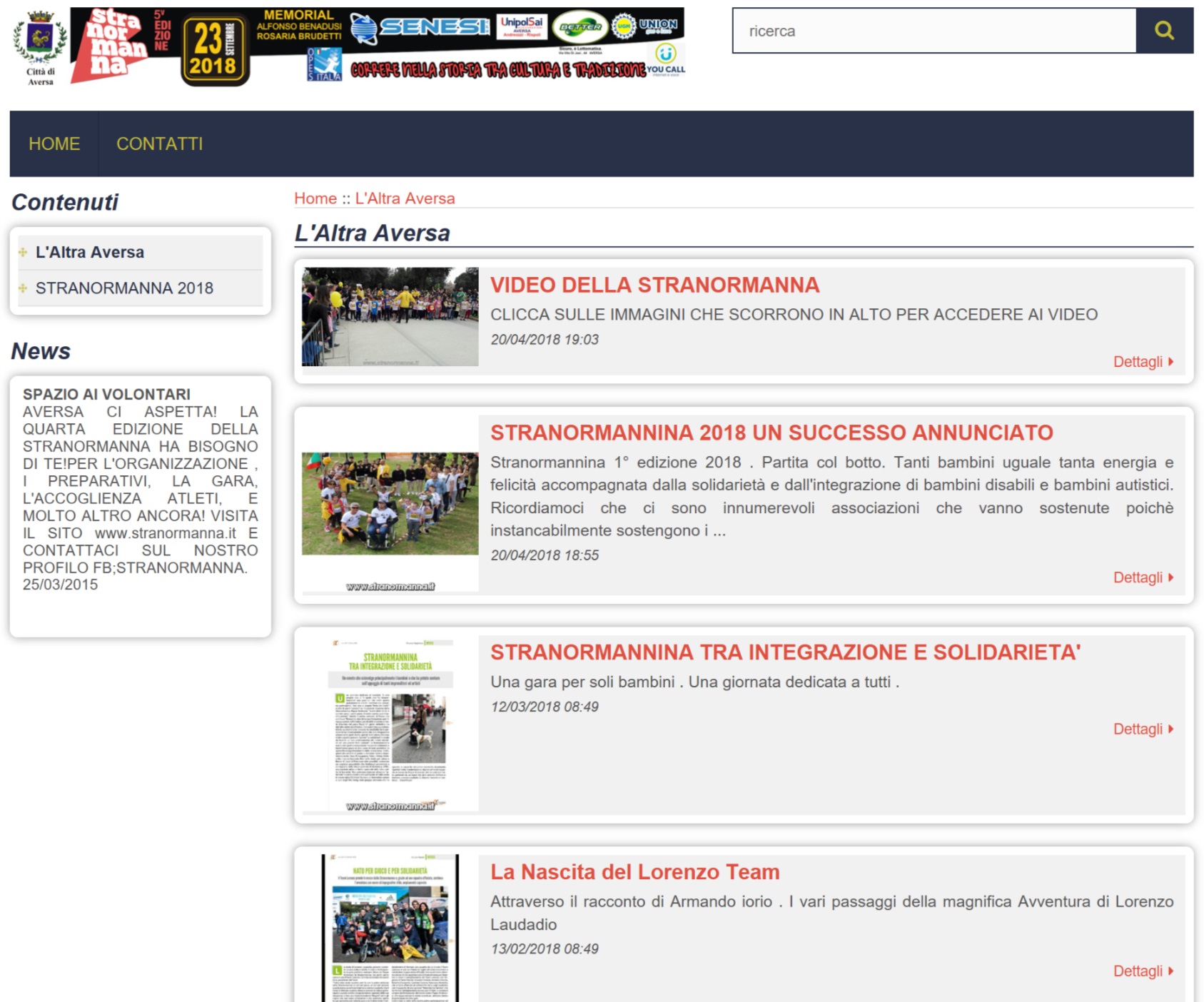Viewport: 1204px width, 1002px height.
Task: Click the Città di Aversa crest logo
Action: pos(40,47)
